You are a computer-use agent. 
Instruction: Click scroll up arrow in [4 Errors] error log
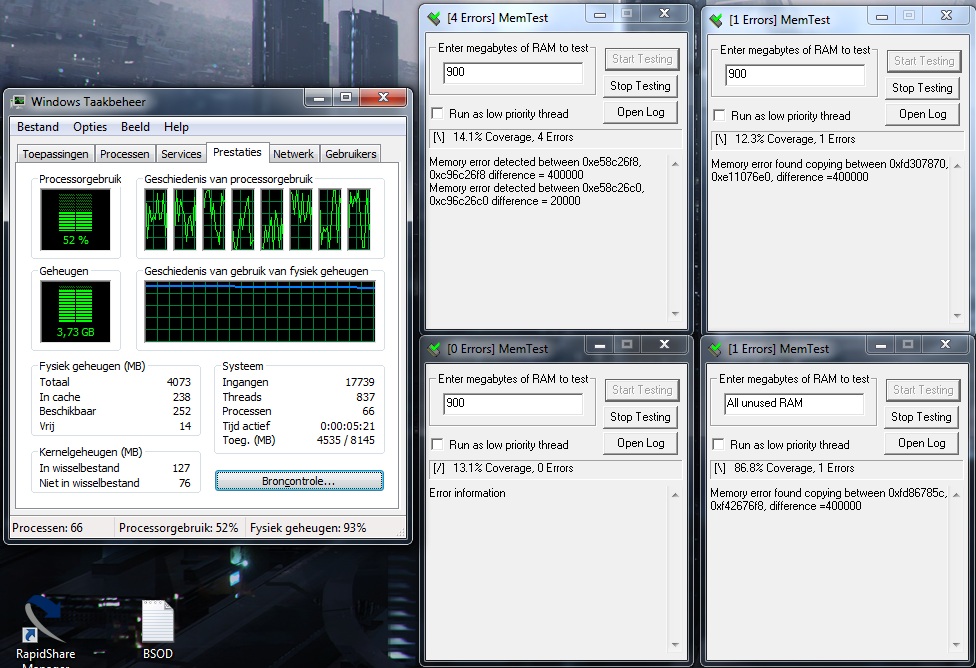pyautogui.click(x=675, y=164)
